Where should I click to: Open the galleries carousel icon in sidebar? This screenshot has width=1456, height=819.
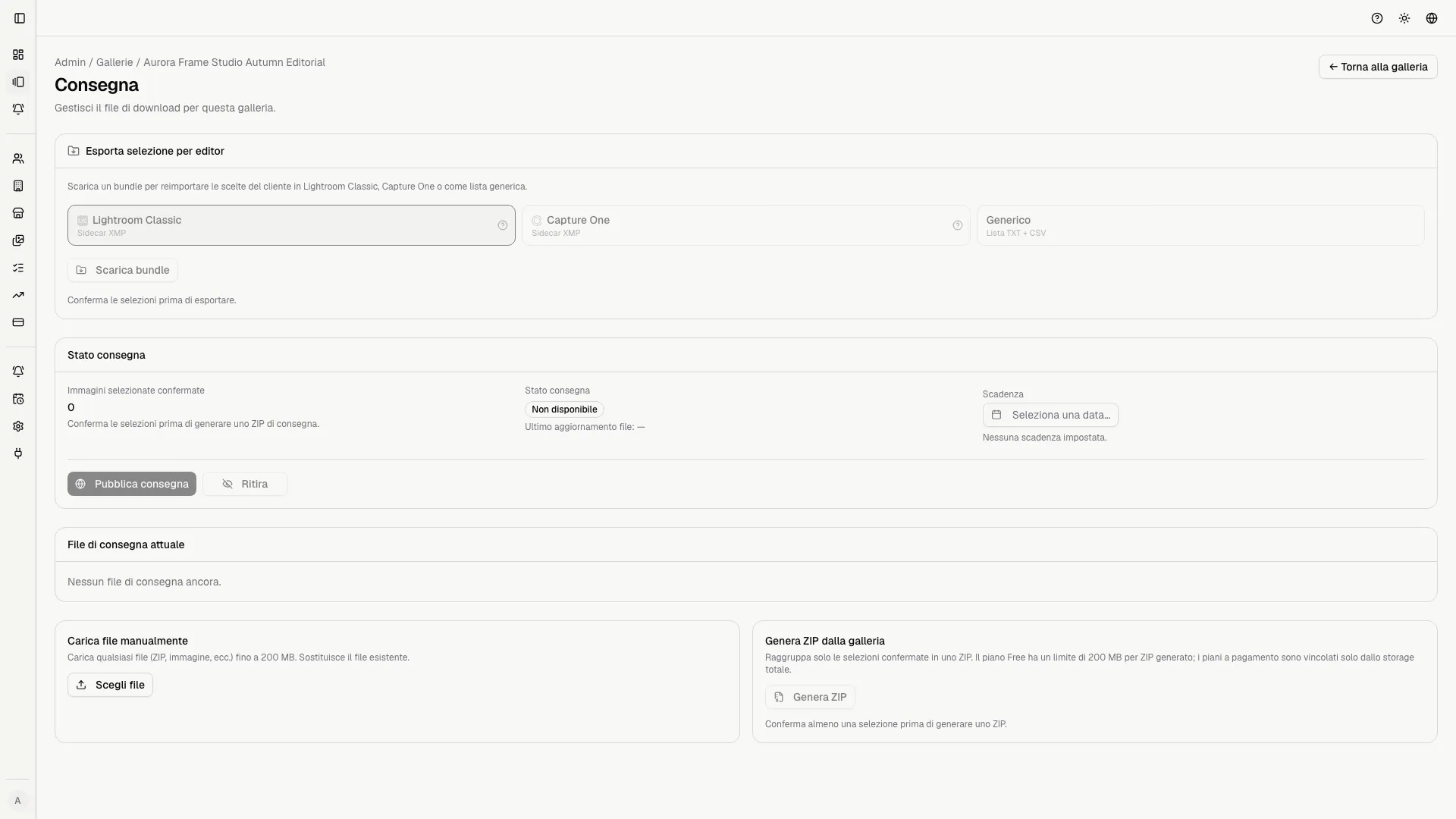(x=18, y=82)
